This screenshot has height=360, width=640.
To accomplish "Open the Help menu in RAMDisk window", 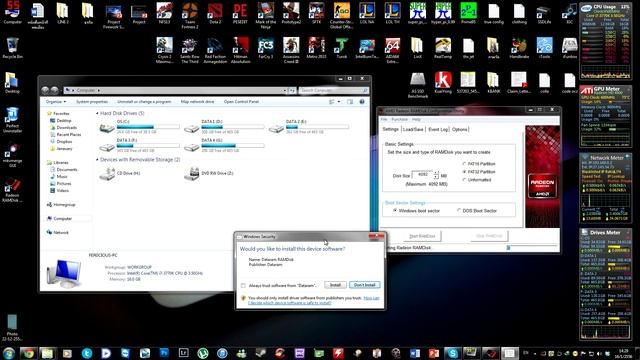I will tap(416, 120).
